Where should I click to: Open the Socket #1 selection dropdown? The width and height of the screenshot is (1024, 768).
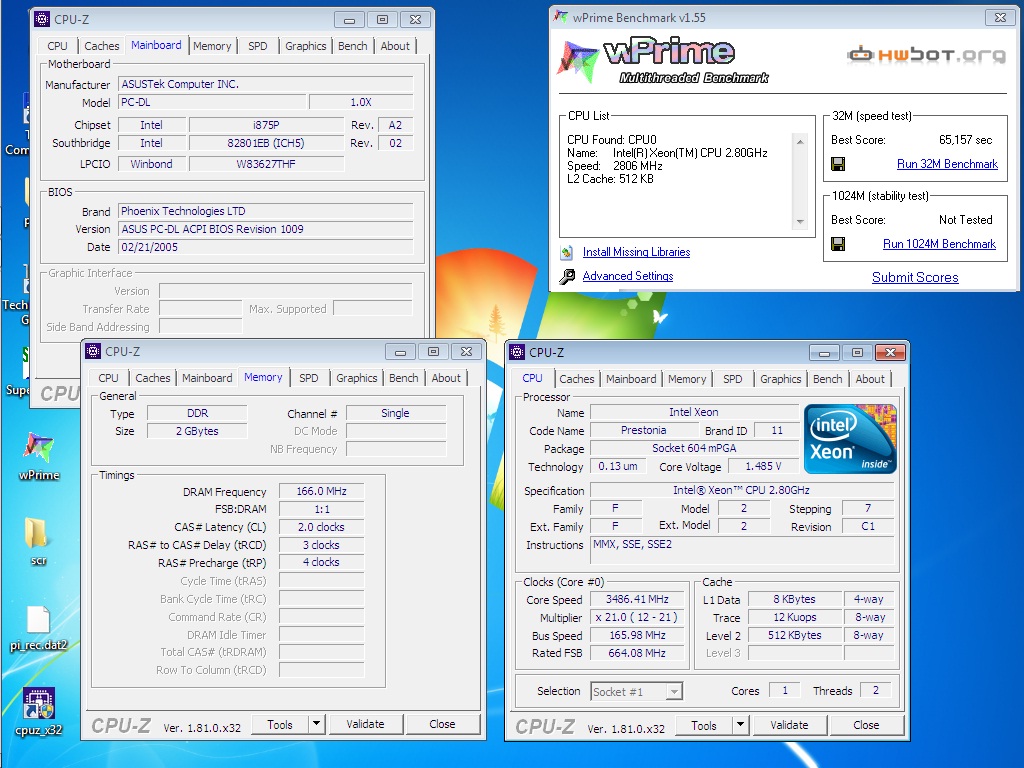675,691
